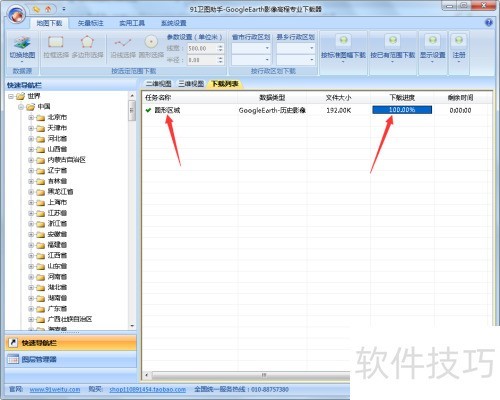Open the taobao.com shop link

click(x=148, y=389)
